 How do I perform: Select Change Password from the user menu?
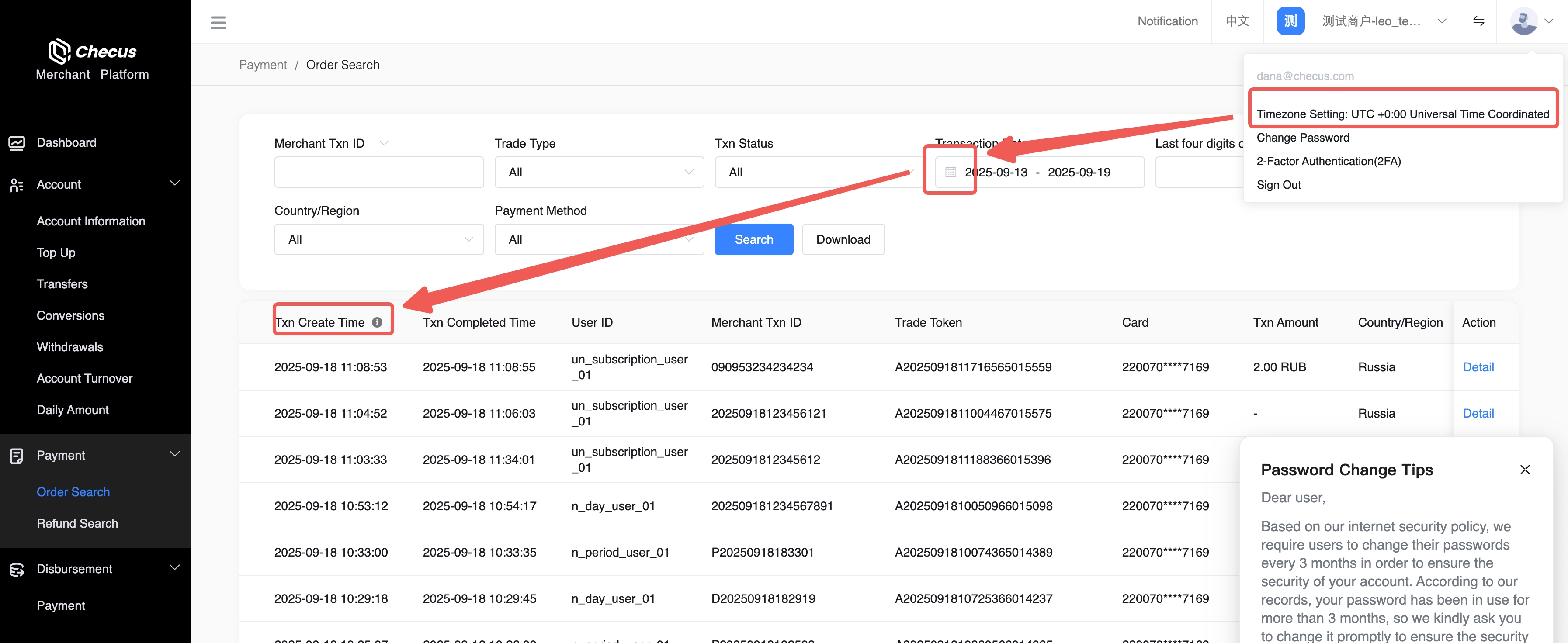point(1303,138)
